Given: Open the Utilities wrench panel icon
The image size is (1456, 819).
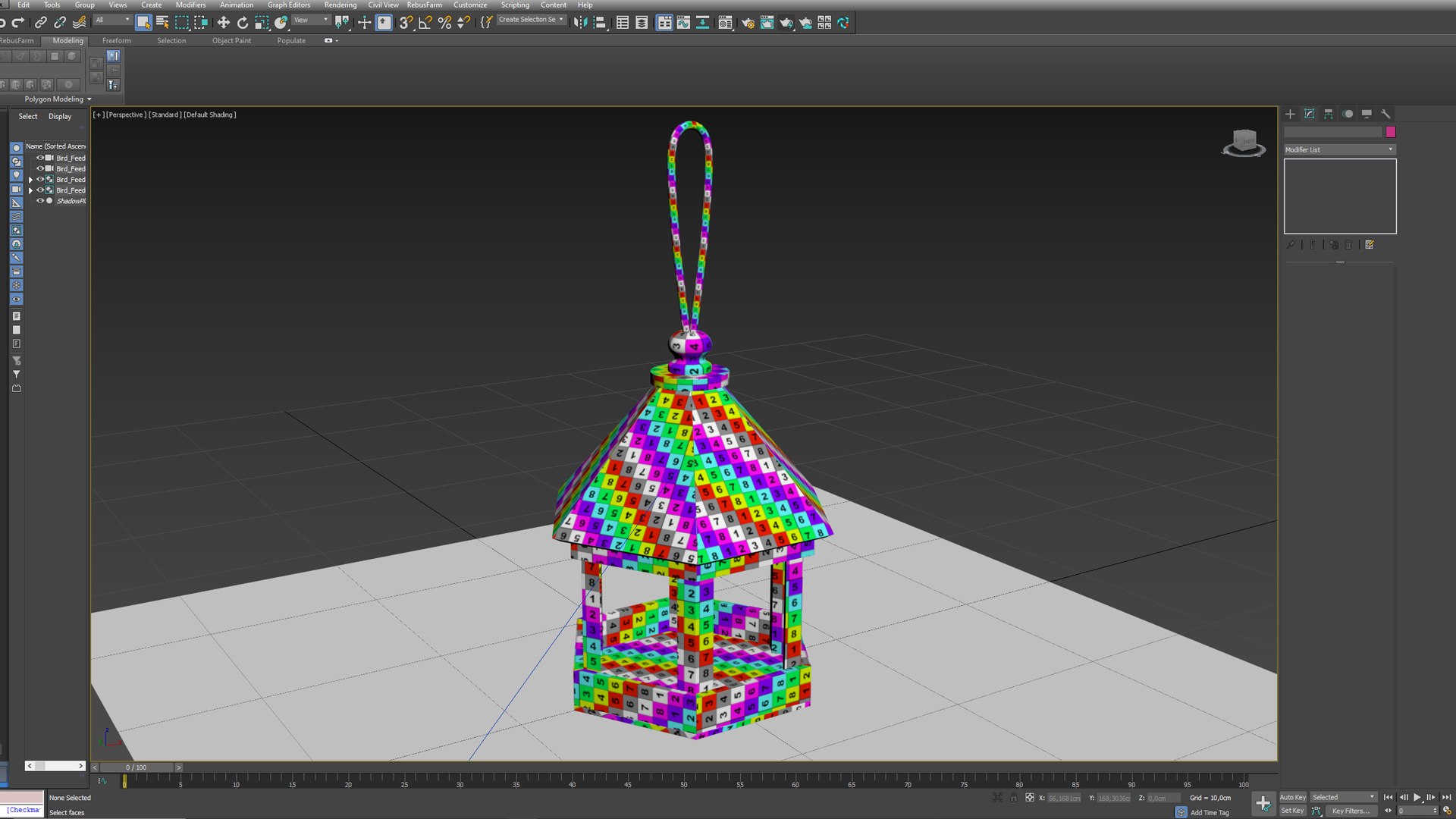Looking at the screenshot, I should pyautogui.click(x=1385, y=114).
